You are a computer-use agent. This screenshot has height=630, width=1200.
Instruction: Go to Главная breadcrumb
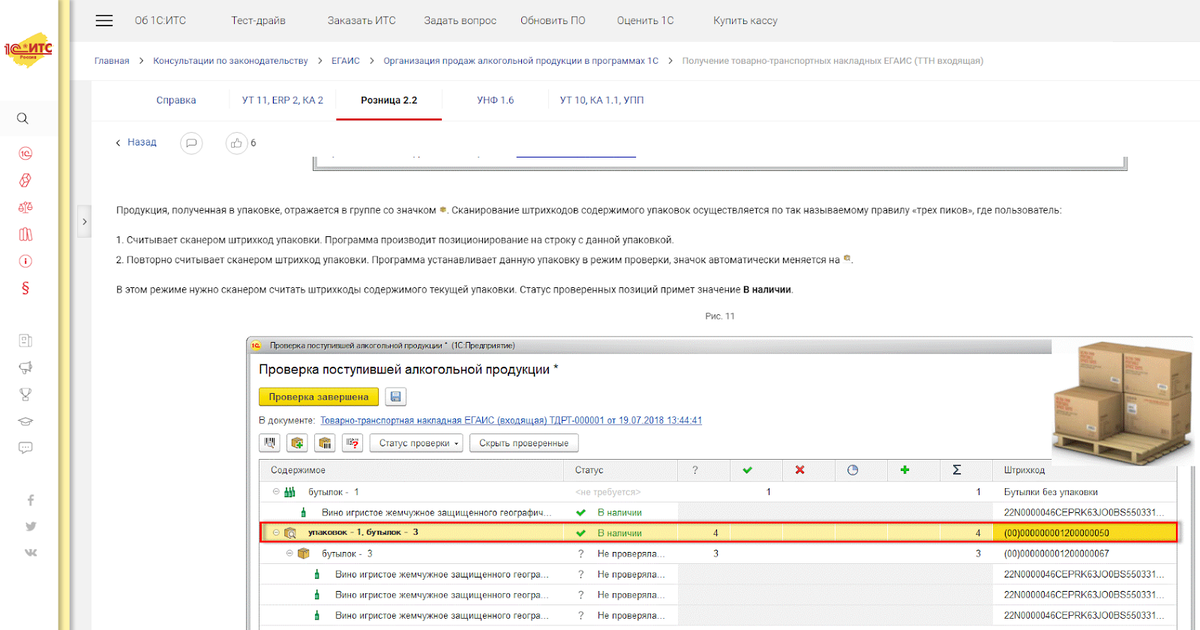pyautogui.click(x=112, y=61)
